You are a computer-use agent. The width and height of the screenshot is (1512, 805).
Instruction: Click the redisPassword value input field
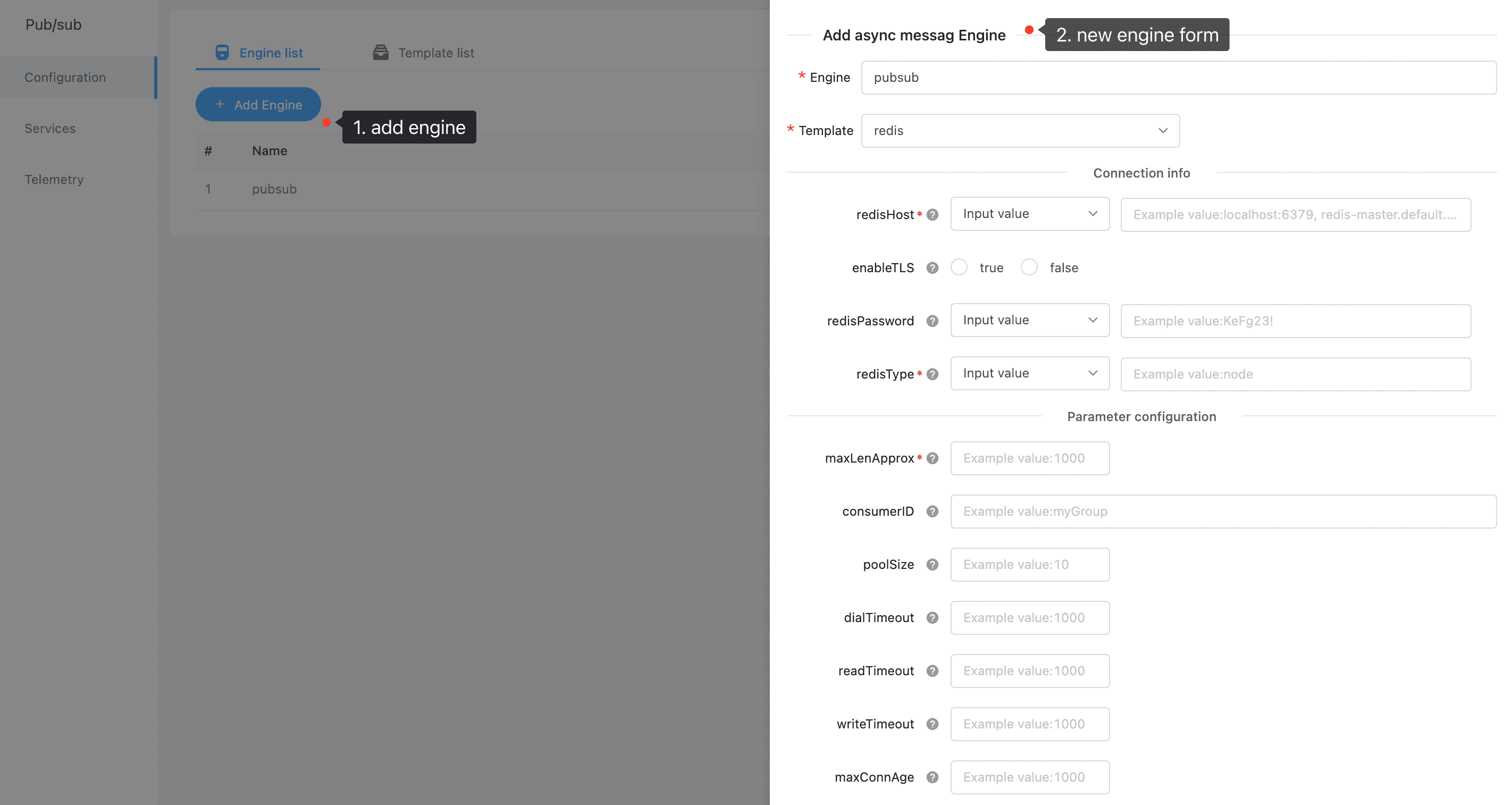click(1296, 321)
